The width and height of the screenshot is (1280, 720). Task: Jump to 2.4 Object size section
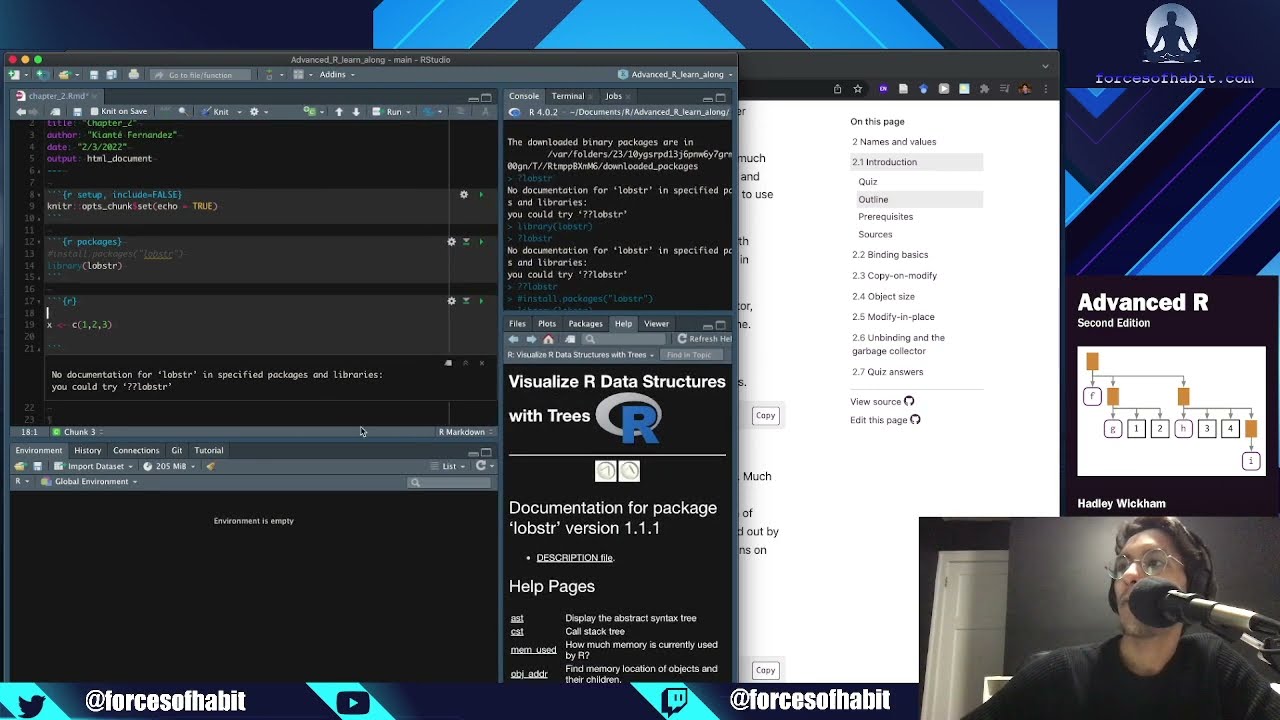click(883, 297)
